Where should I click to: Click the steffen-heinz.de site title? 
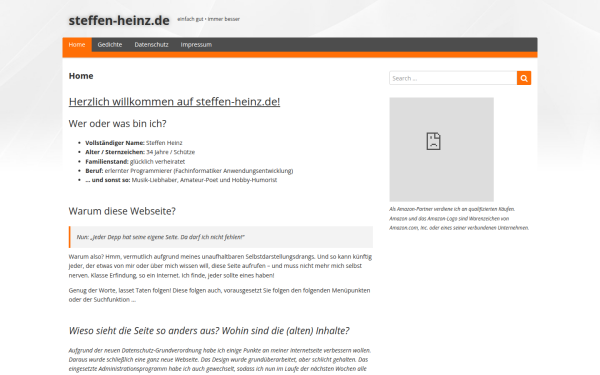click(119, 20)
